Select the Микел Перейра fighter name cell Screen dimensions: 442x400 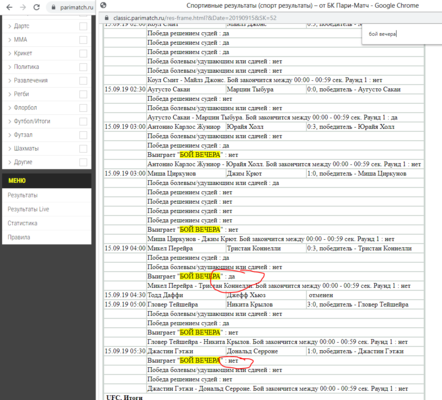[x=186, y=248]
